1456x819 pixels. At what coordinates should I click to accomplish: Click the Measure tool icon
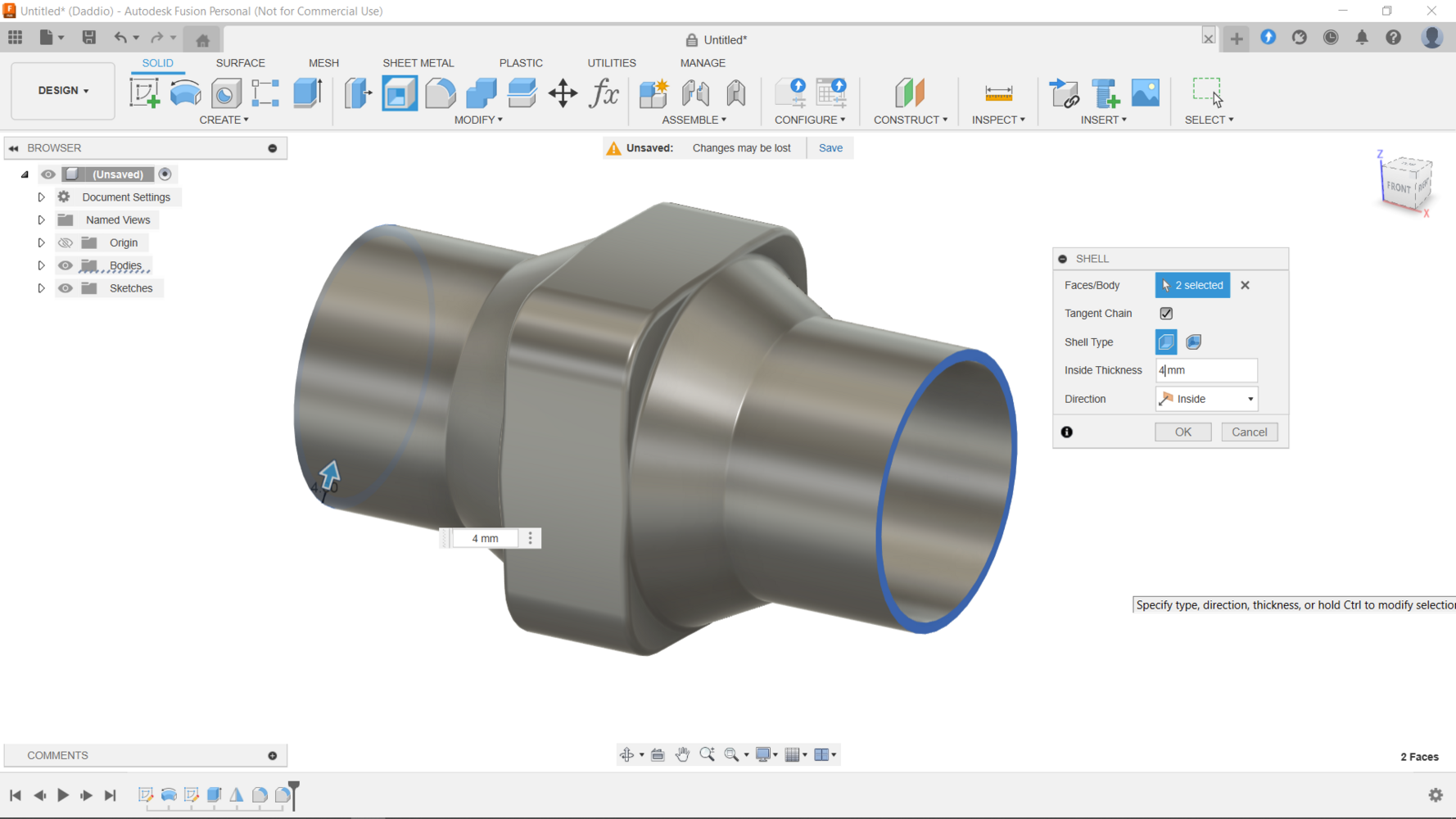pyautogui.click(x=998, y=93)
